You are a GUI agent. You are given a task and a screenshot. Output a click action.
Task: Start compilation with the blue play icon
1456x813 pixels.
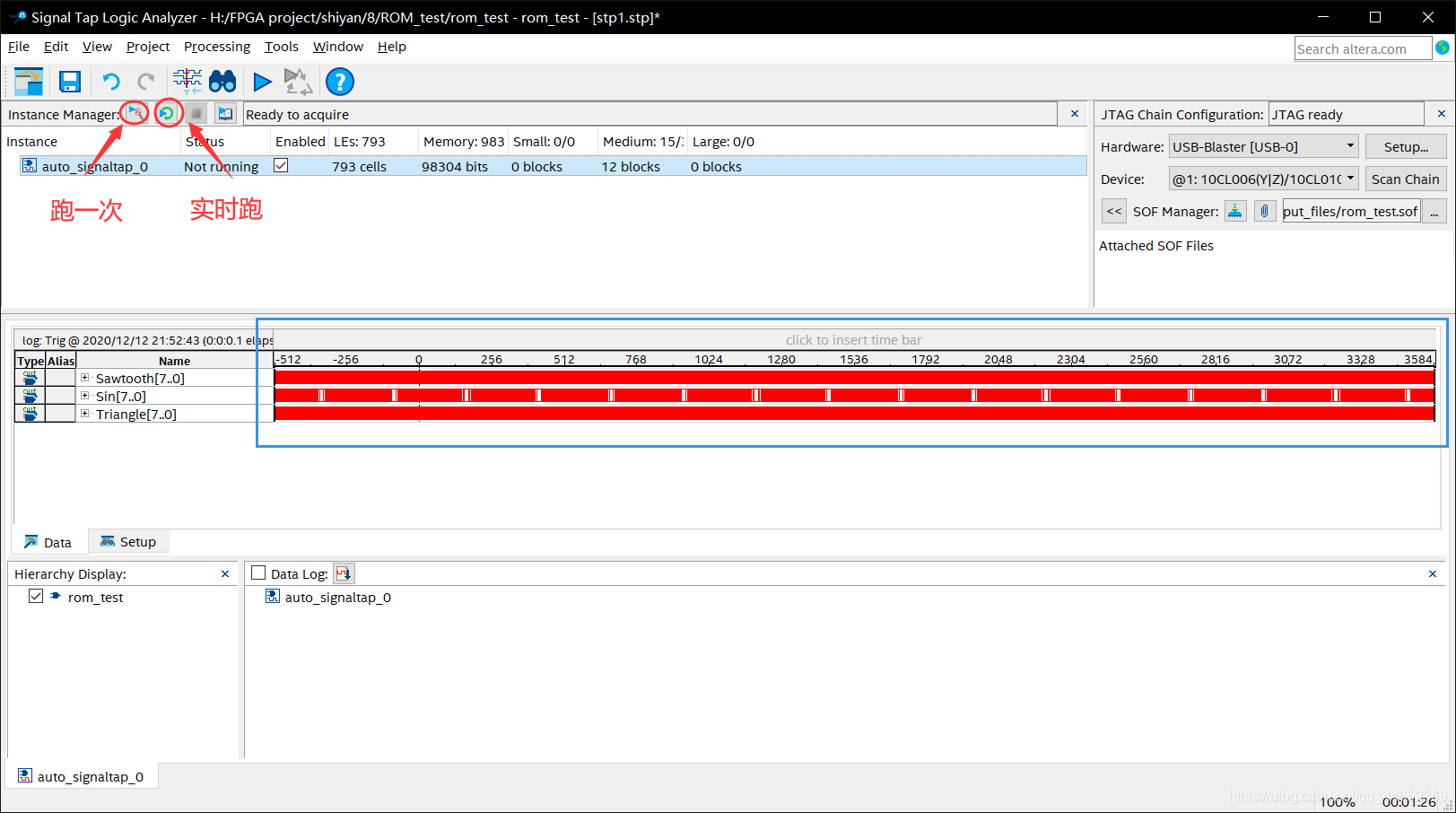[262, 83]
